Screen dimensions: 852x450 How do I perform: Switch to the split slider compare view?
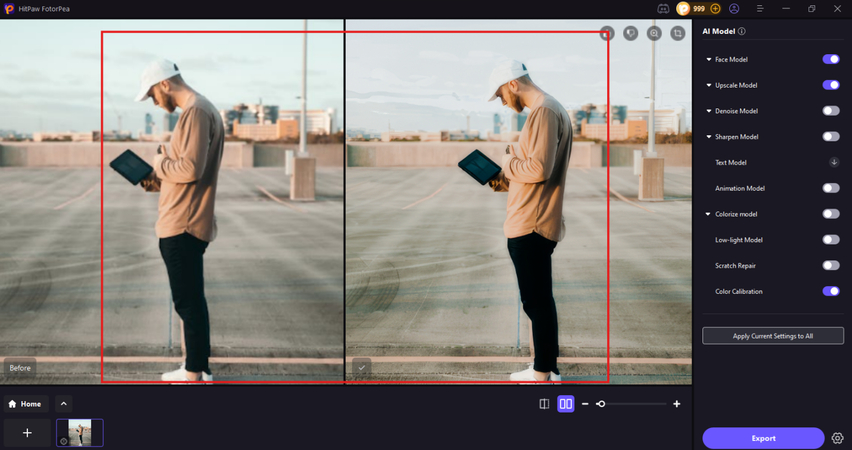pos(544,404)
